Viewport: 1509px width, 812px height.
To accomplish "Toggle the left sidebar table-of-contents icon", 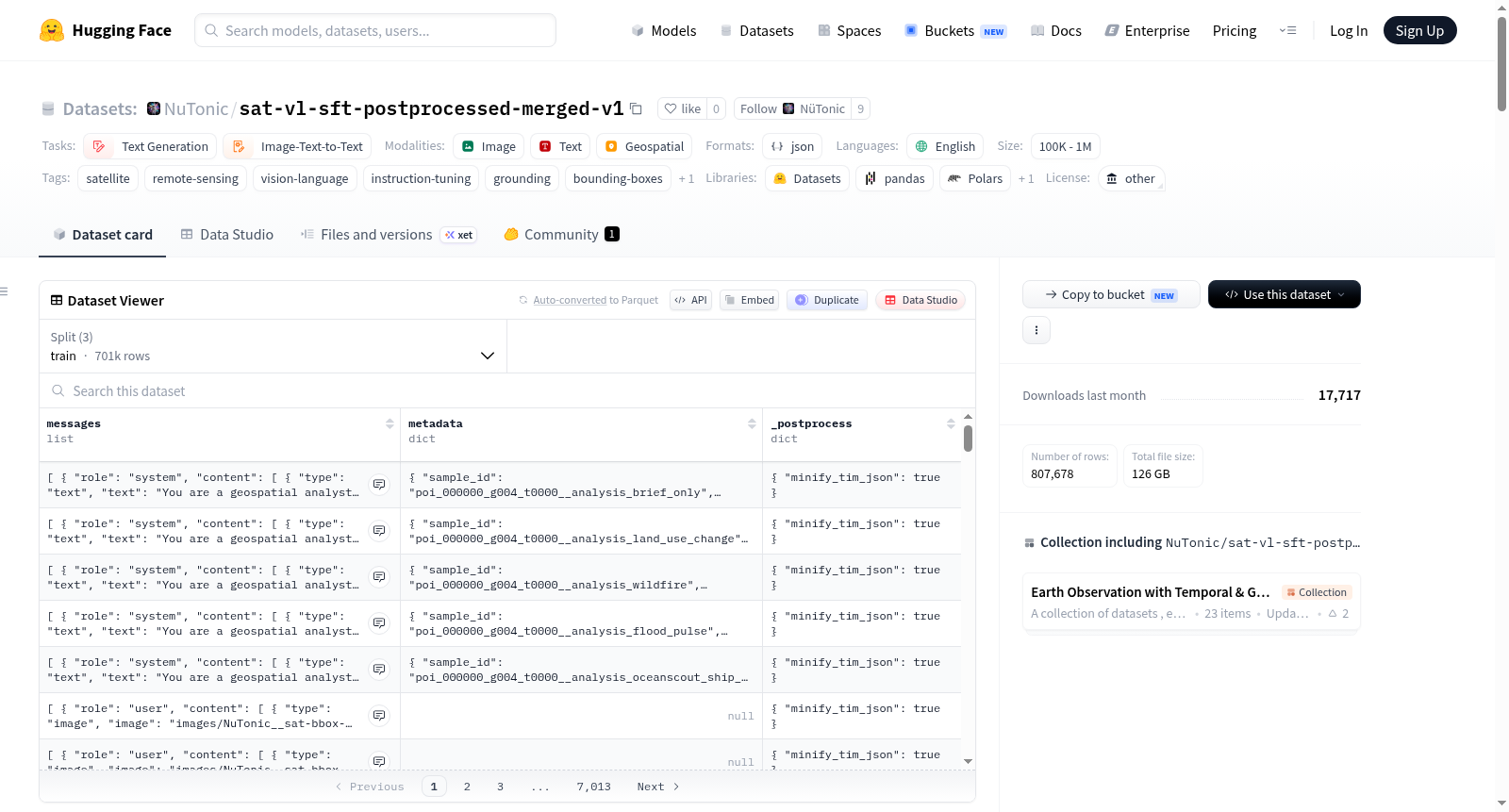I will 5,291.
